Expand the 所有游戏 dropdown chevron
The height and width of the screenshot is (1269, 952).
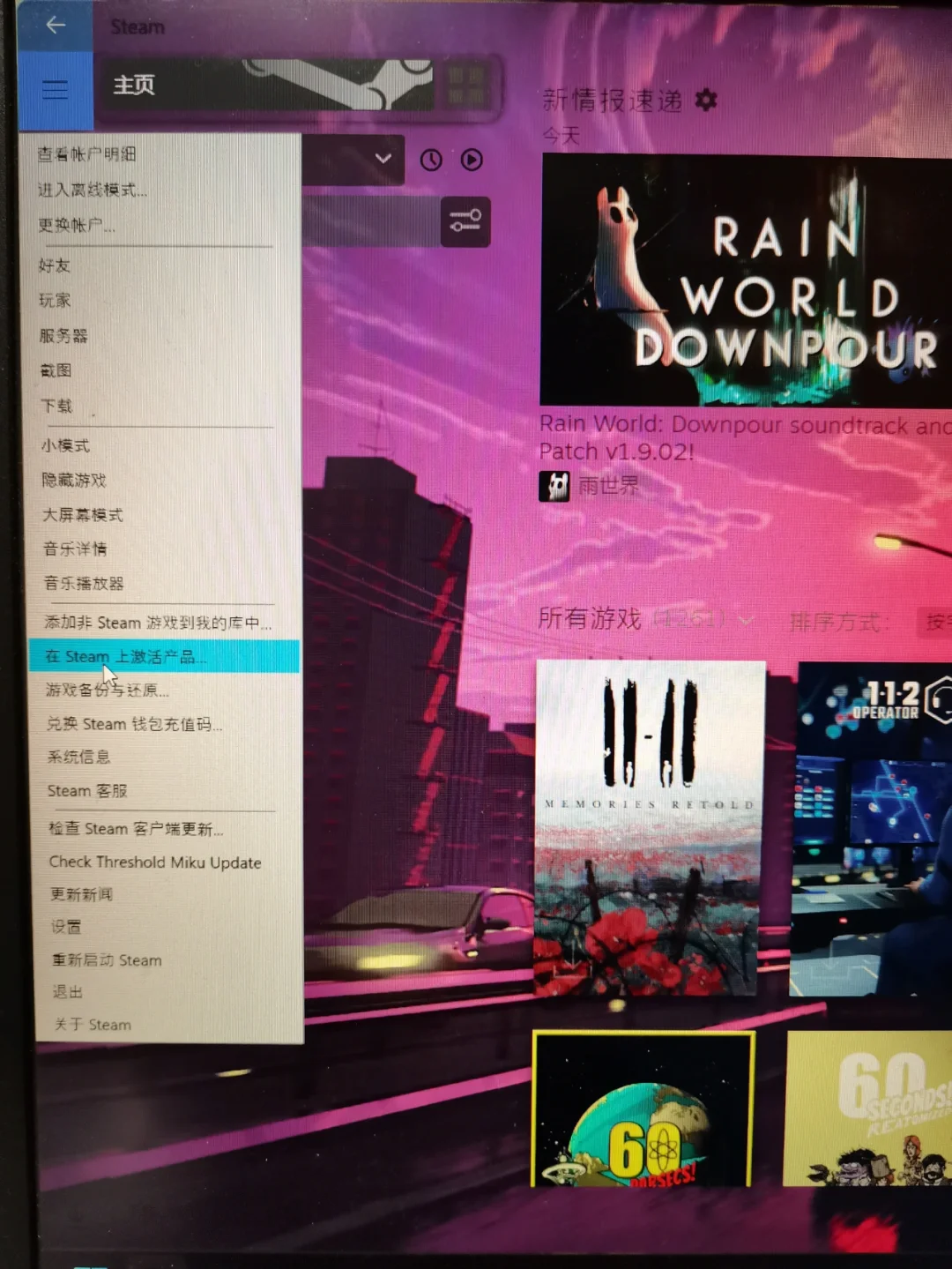tap(746, 621)
